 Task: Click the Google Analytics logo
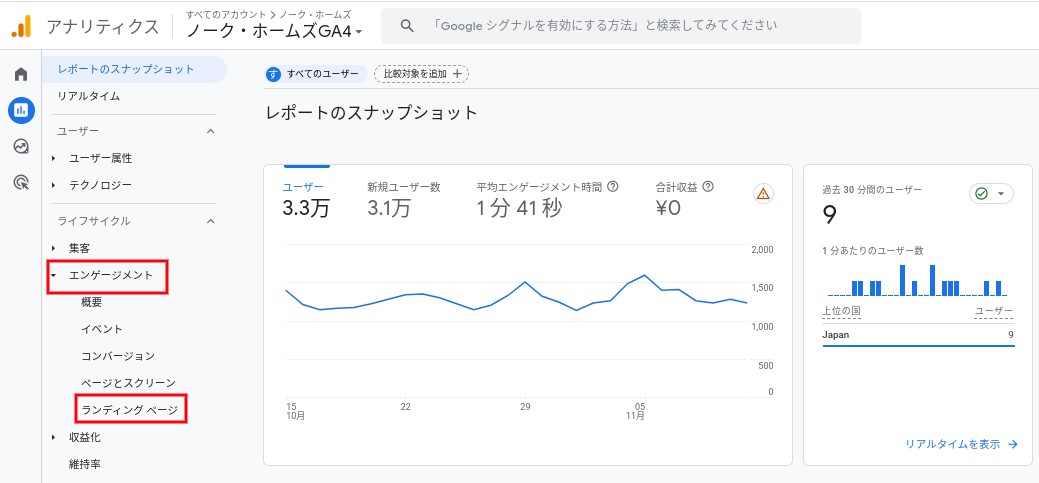21,26
